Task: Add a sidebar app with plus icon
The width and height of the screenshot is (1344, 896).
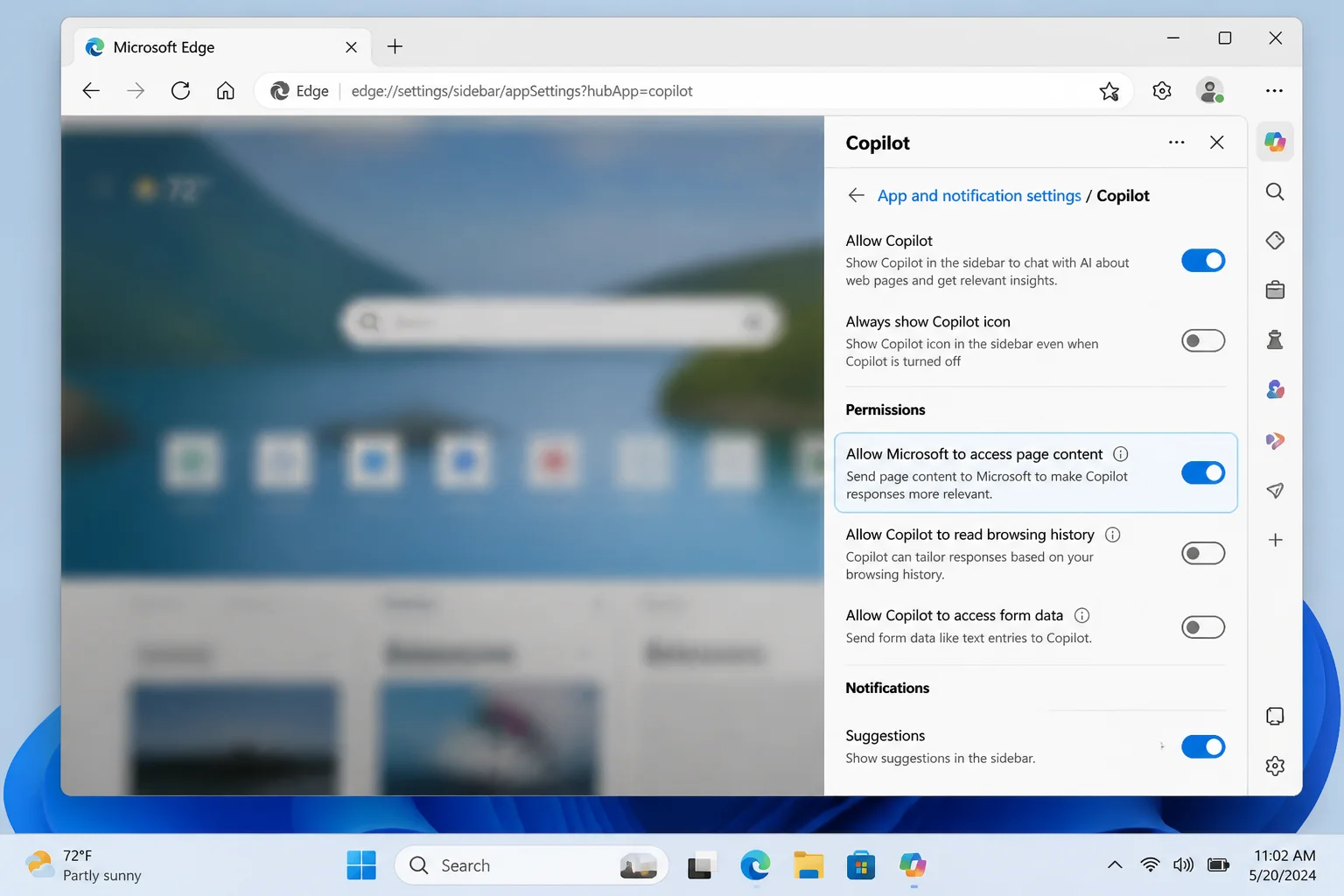Action: click(x=1275, y=540)
